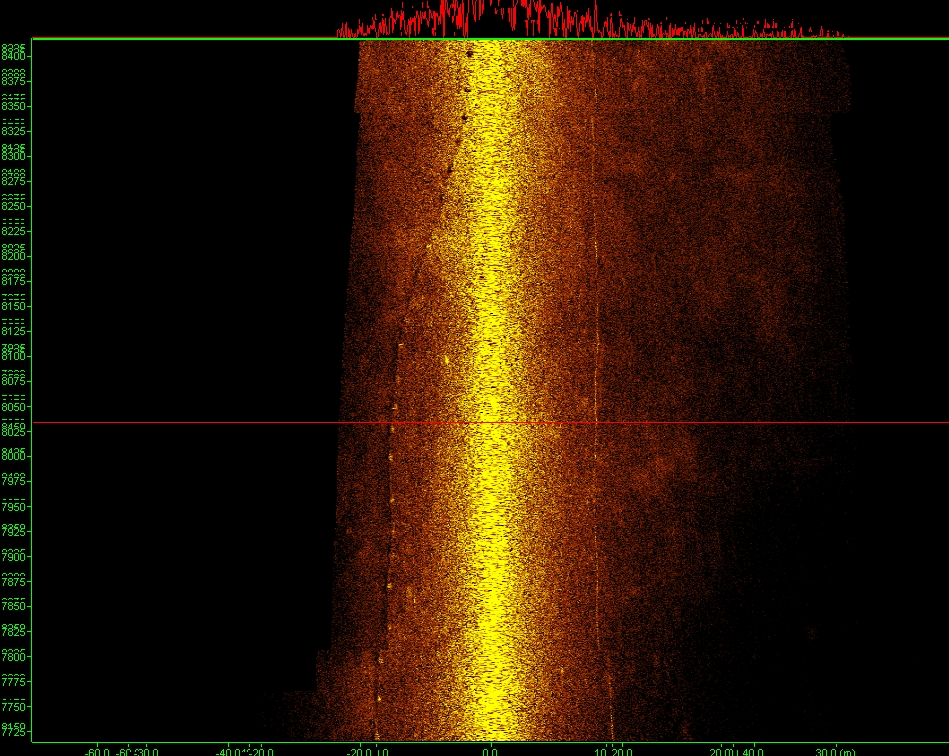Click the 7750 label on left axis
The width and height of the screenshot is (949, 756).
pyautogui.click(x=14, y=707)
